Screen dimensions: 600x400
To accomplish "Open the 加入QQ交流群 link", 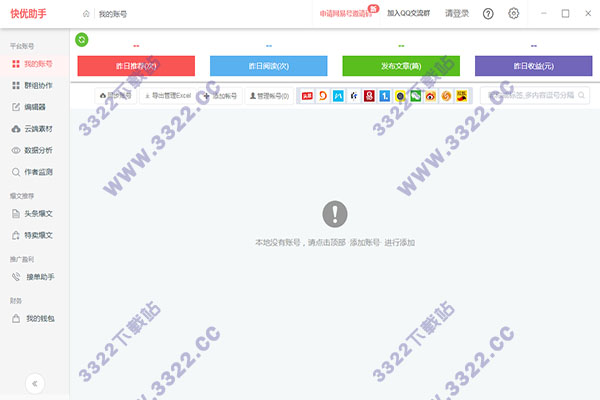I will (x=409, y=13).
